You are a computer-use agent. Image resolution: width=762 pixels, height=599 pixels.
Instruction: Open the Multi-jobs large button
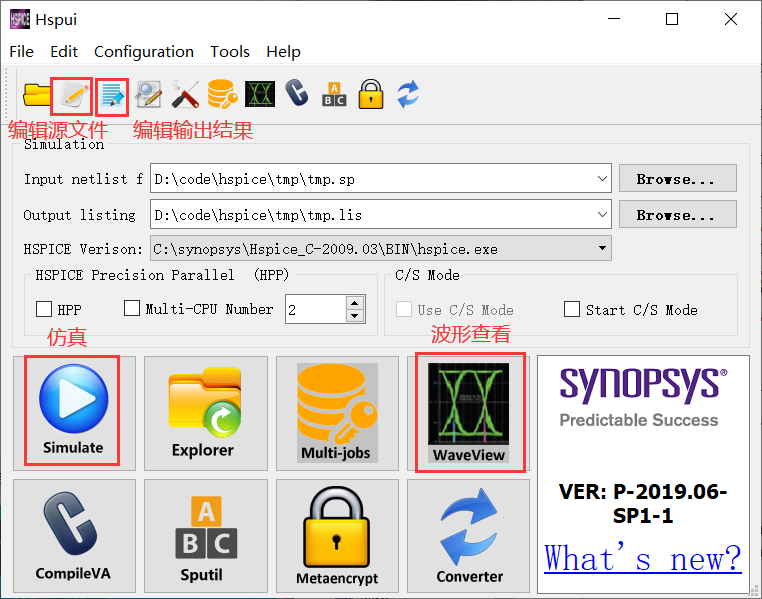coord(337,413)
